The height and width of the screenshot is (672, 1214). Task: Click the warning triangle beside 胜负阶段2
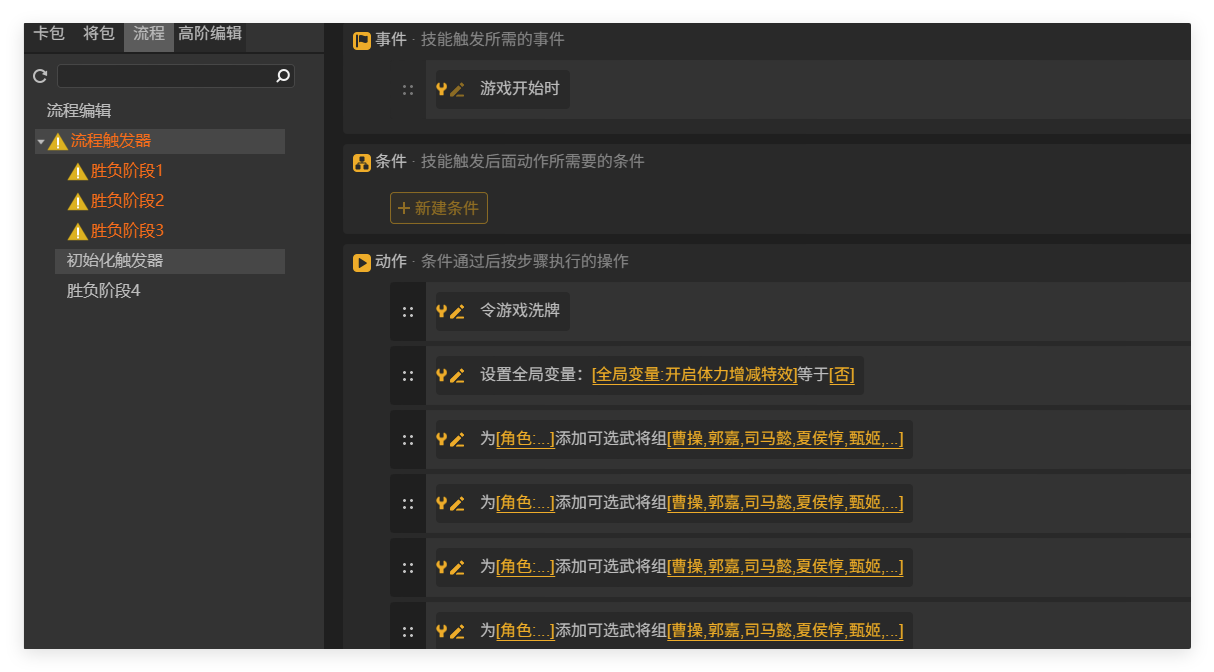[x=77, y=200]
